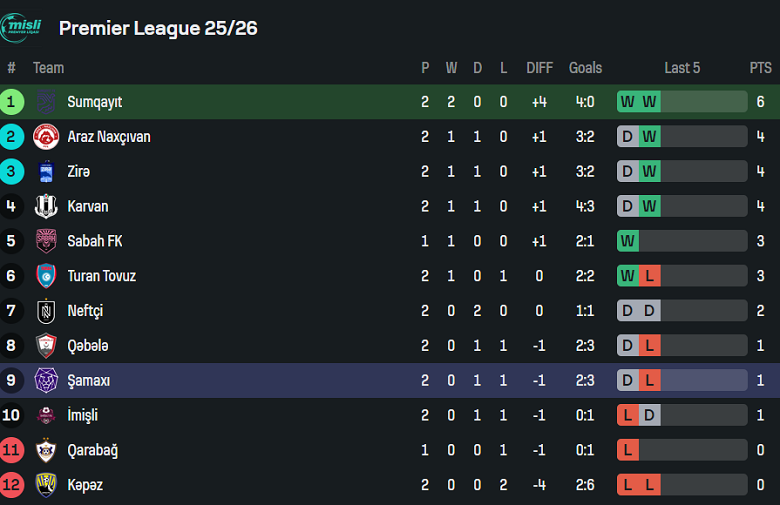Click the Last 5 column header
Screen dimensions: 780x505
point(682,68)
